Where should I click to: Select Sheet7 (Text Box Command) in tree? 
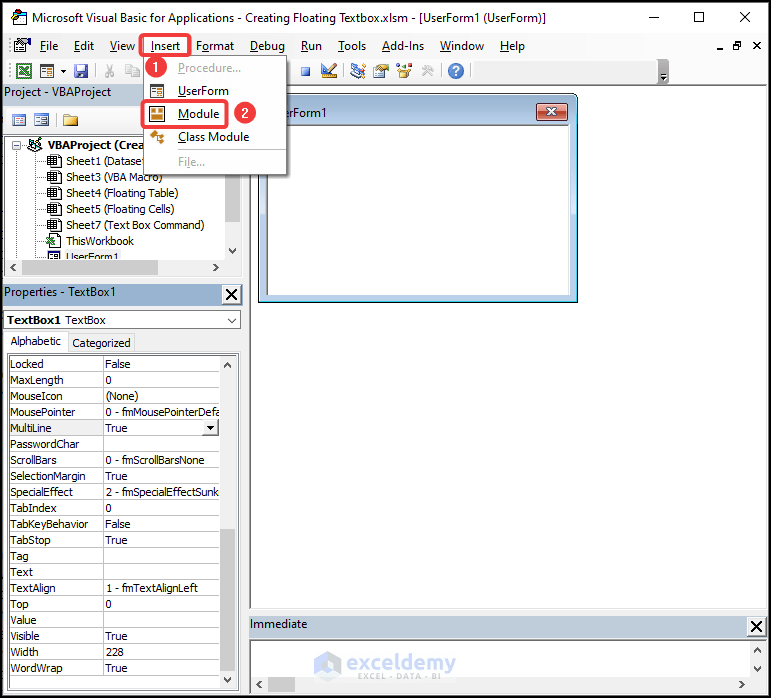(x=135, y=225)
